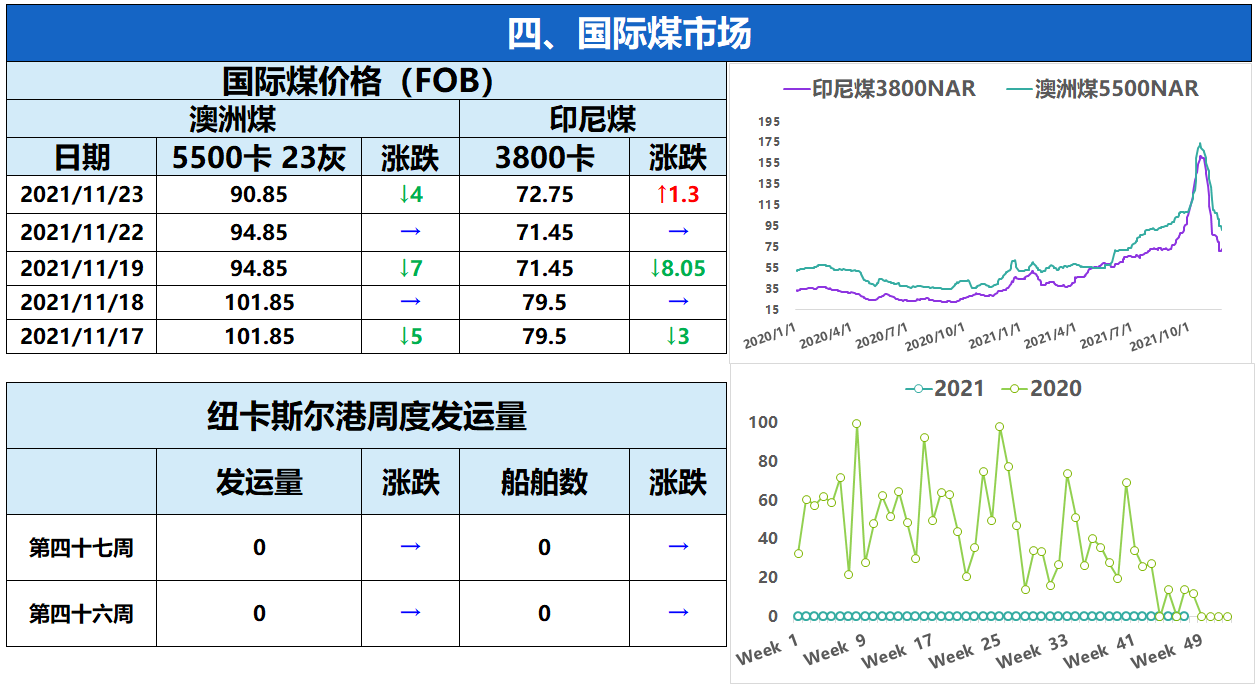Click the 2020 legend entry in the weekly chart
Screen dimensions: 1259x687
(1042, 388)
